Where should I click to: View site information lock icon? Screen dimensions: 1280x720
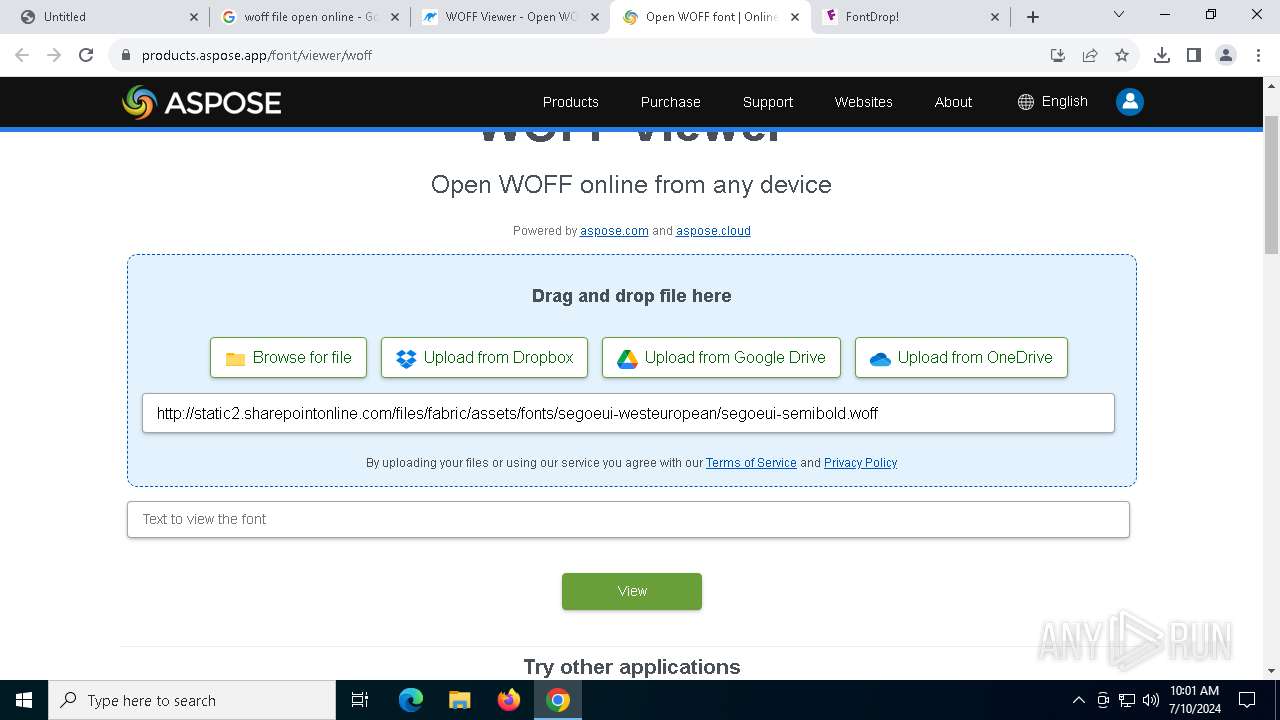[x=126, y=55]
